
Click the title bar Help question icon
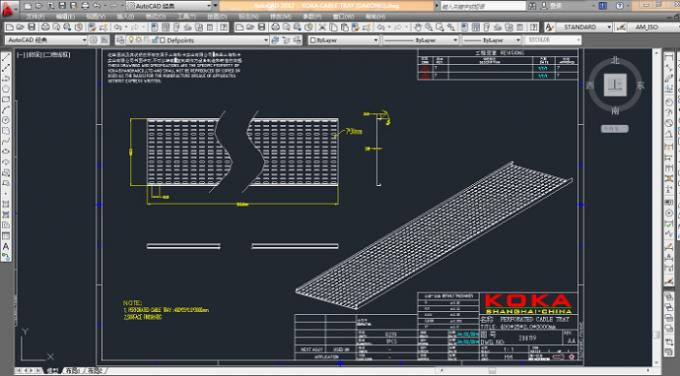[620, 6]
